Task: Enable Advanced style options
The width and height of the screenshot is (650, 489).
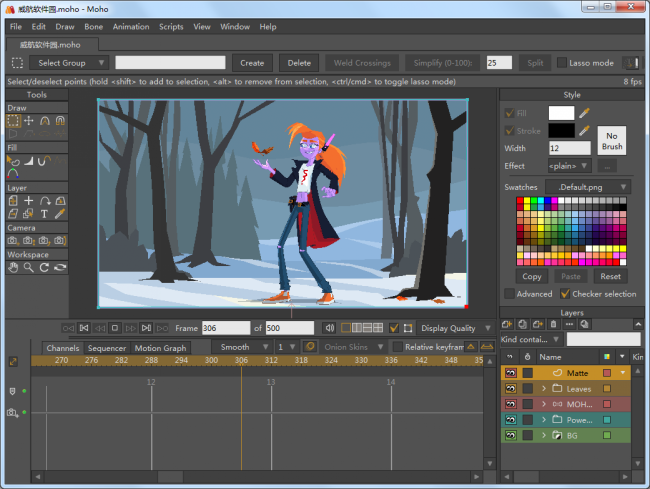Action: click(x=509, y=294)
